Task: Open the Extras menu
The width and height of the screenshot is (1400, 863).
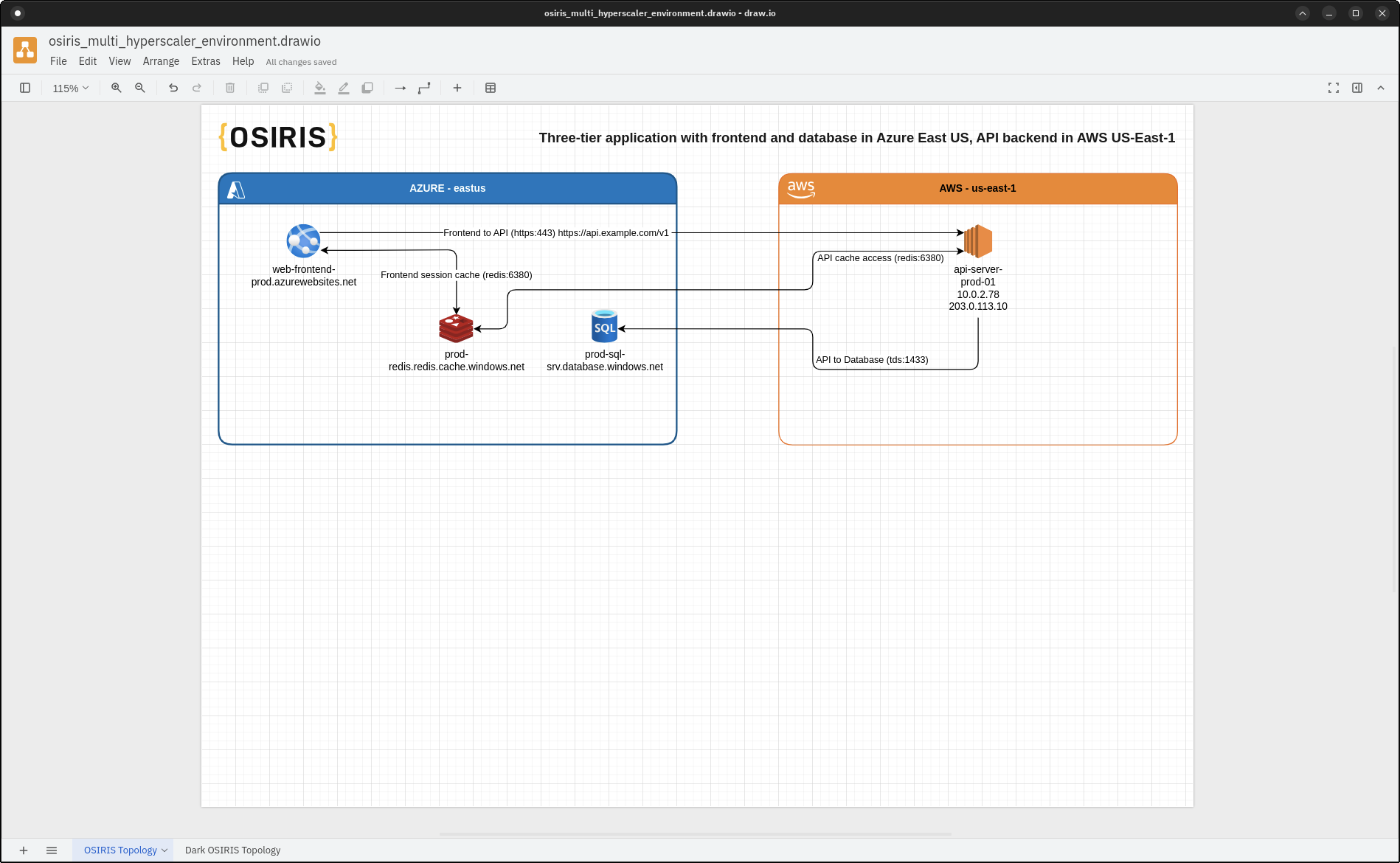Action: point(206,61)
